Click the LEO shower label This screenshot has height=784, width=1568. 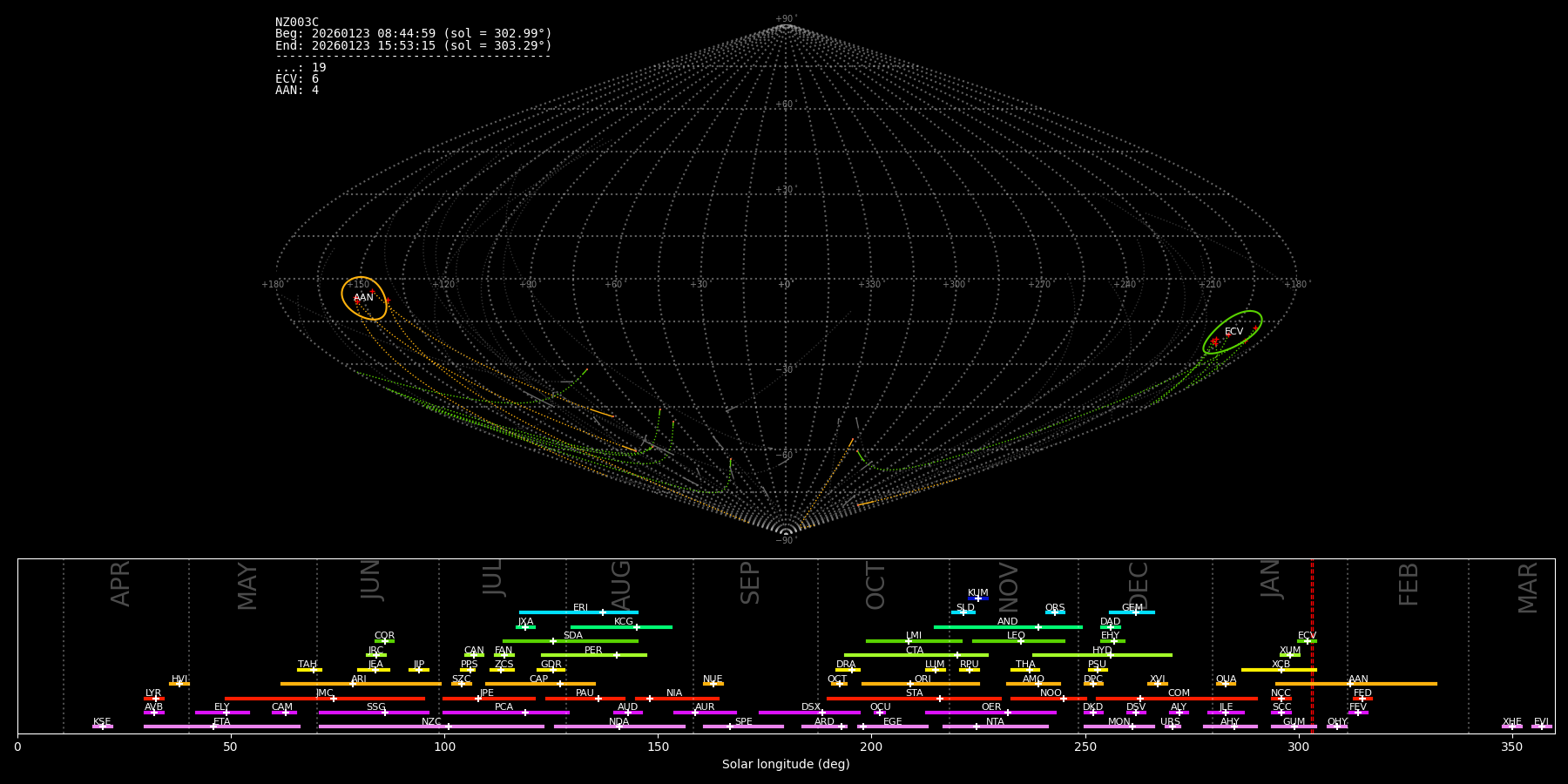click(x=1017, y=636)
